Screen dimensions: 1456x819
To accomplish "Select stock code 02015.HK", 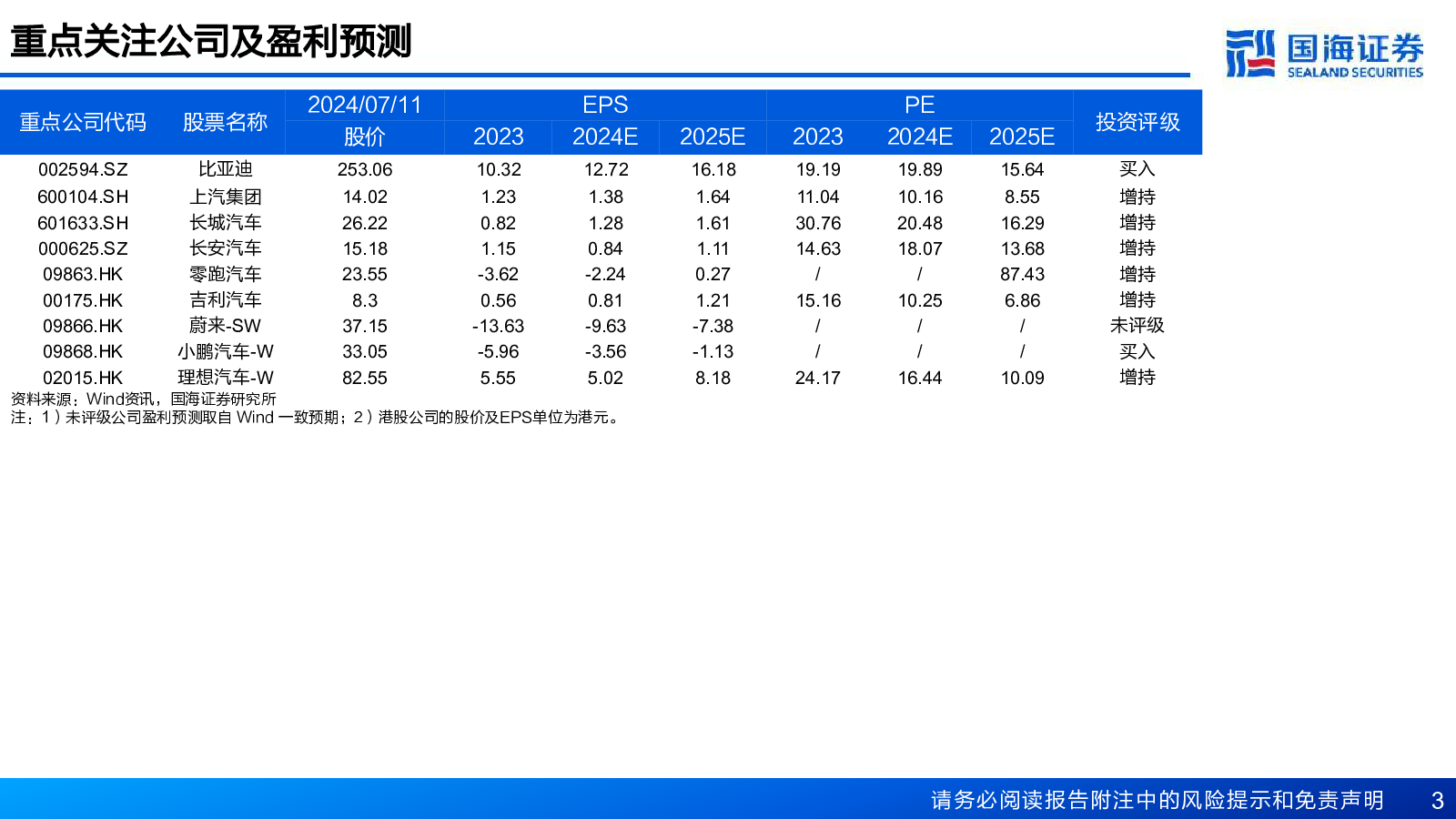I will pyautogui.click(x=83, y=378).
